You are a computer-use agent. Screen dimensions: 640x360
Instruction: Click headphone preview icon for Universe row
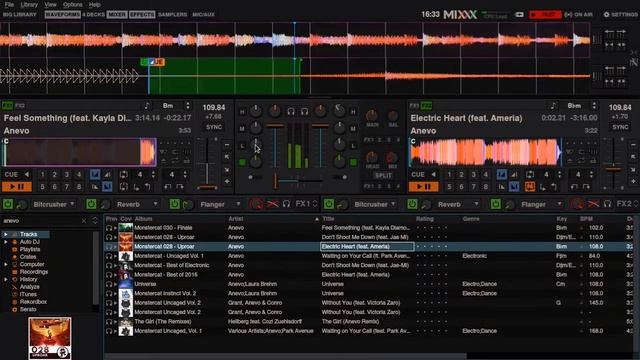pos(109,284)
